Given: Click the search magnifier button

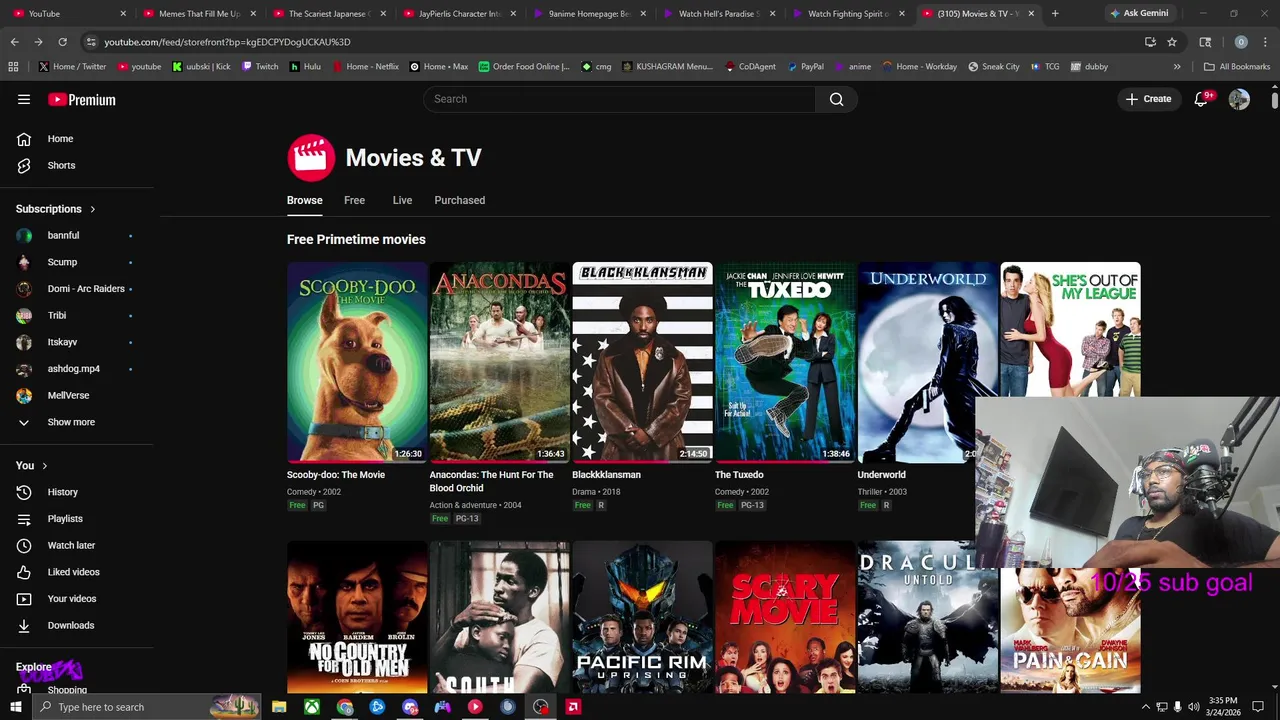Looking at the screenshot, I should 836,99.
